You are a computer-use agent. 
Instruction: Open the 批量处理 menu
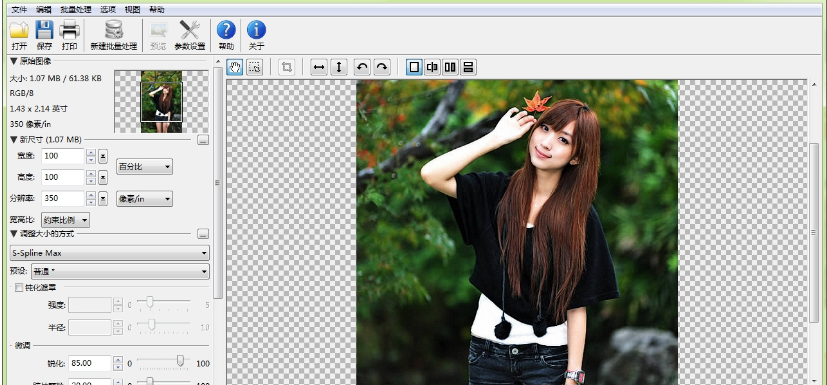75,9
